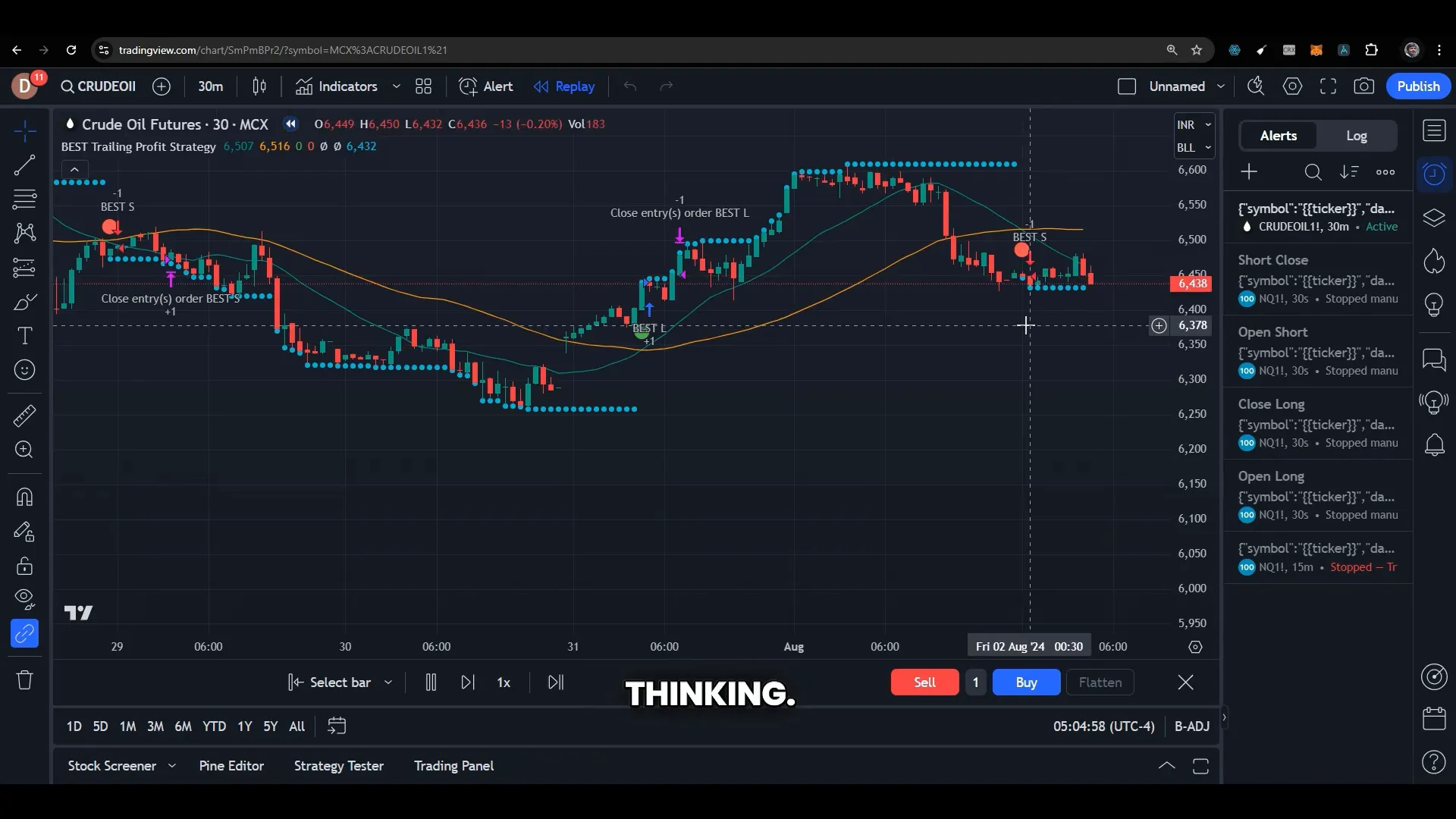
Task: Open the forecasting and measurement tools
Action: [x=24, y=268]
